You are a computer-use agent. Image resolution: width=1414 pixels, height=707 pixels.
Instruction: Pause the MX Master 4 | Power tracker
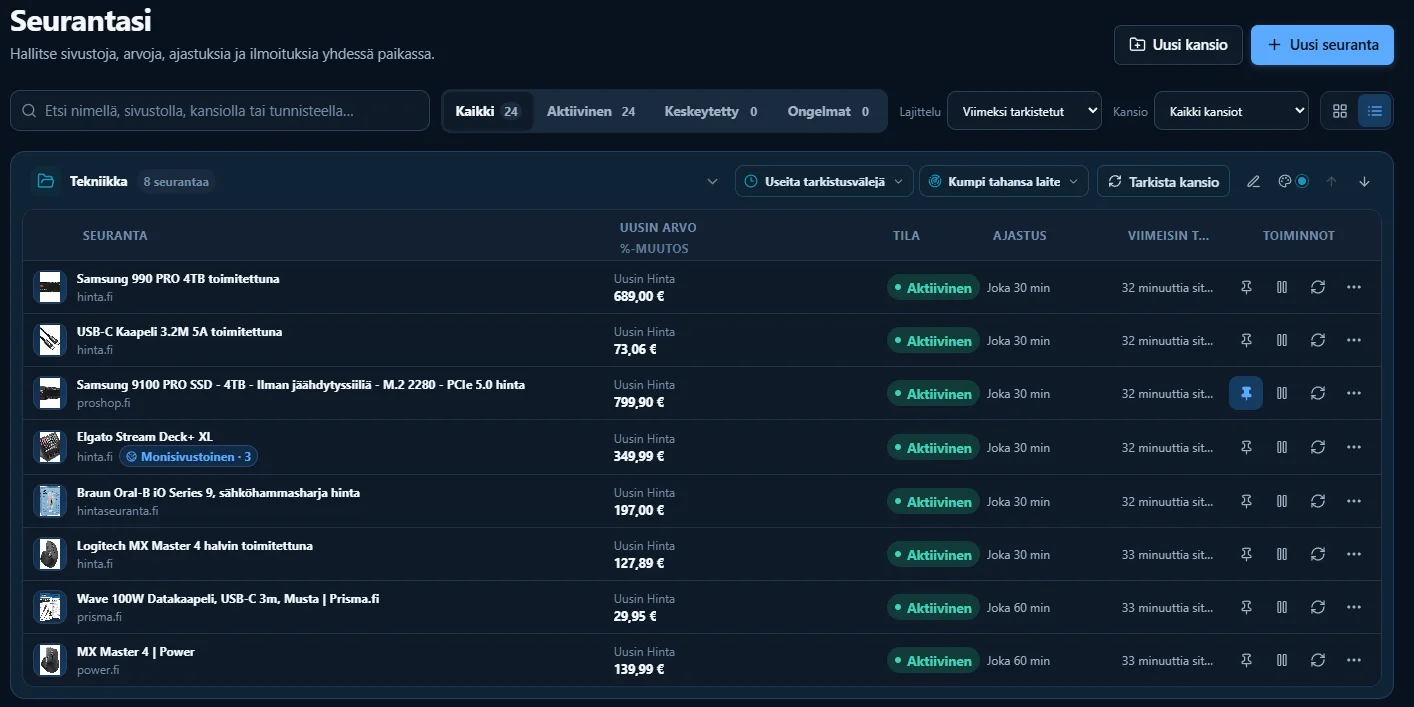(x=1282, y=660)
